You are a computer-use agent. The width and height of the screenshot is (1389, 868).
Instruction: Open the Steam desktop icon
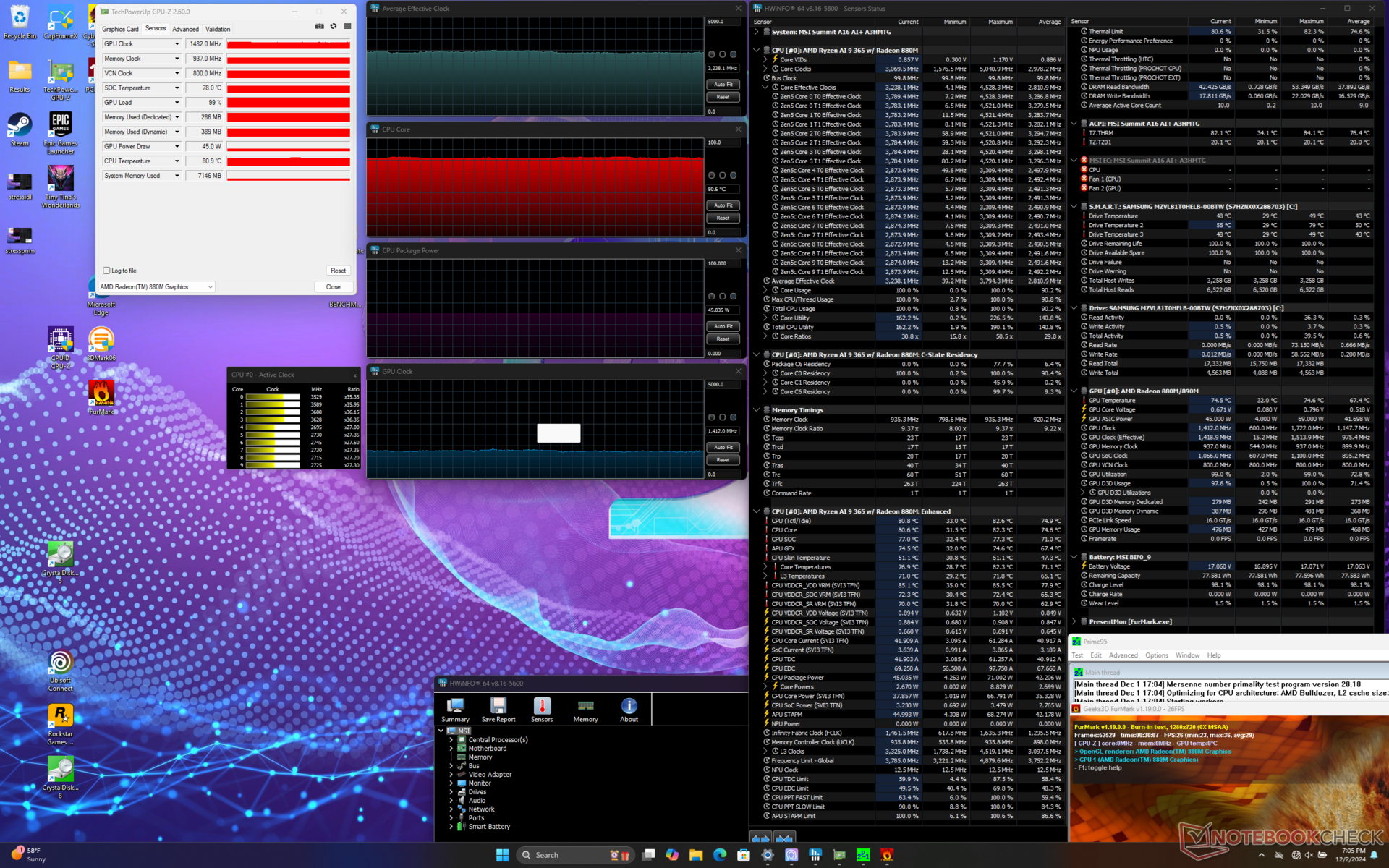click(20, 130)
